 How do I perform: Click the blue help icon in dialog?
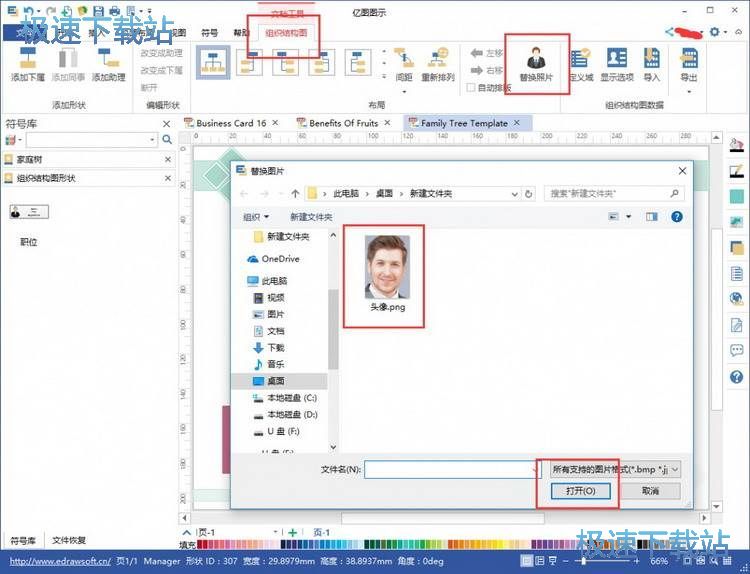point(676,217)
